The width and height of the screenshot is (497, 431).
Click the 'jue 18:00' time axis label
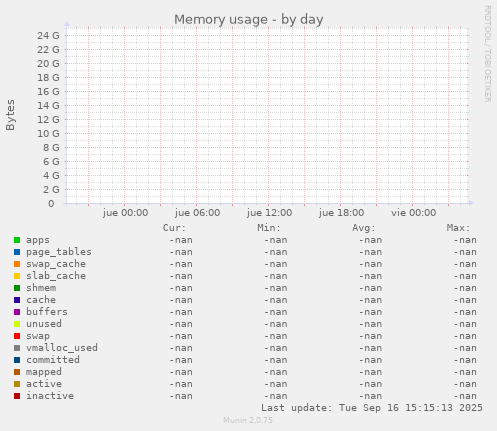click(341, 213)
